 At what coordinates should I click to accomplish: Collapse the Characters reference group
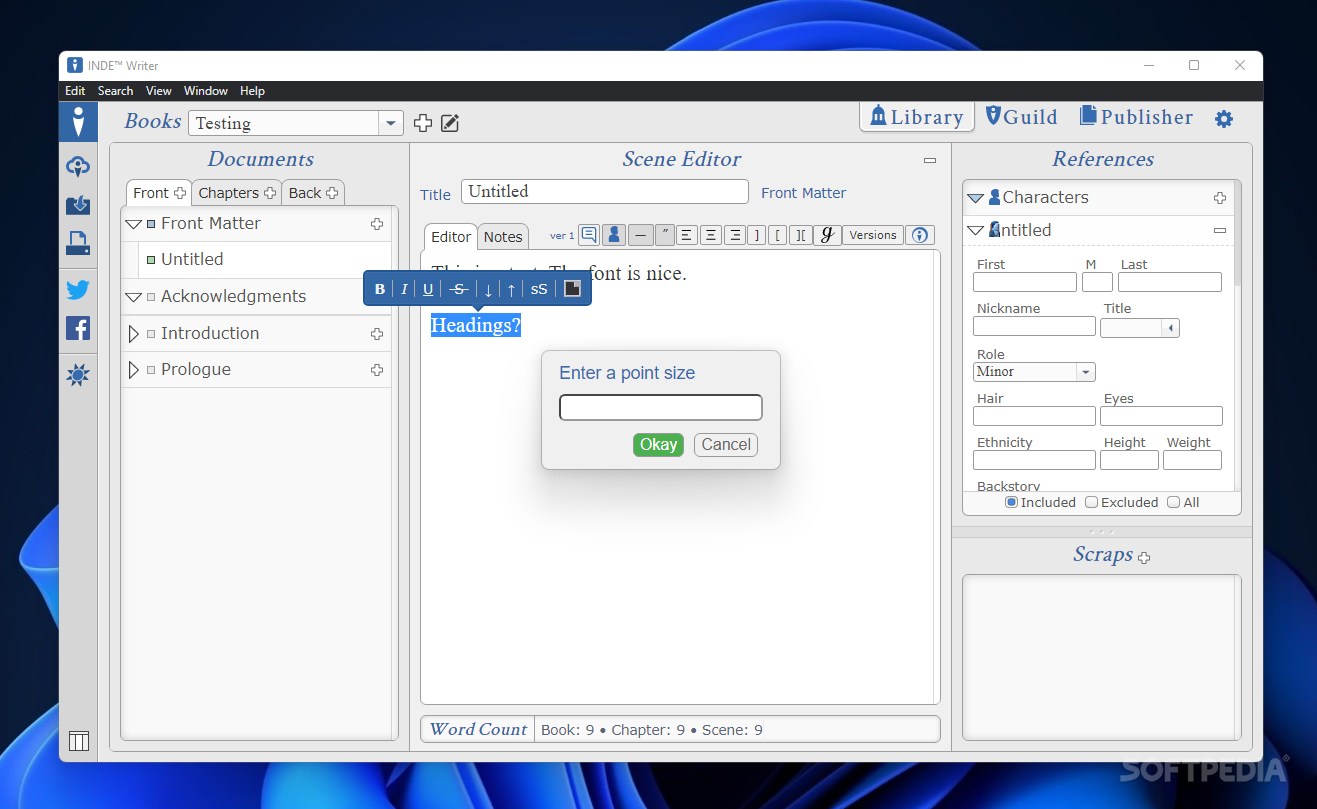tap(975, 198)
